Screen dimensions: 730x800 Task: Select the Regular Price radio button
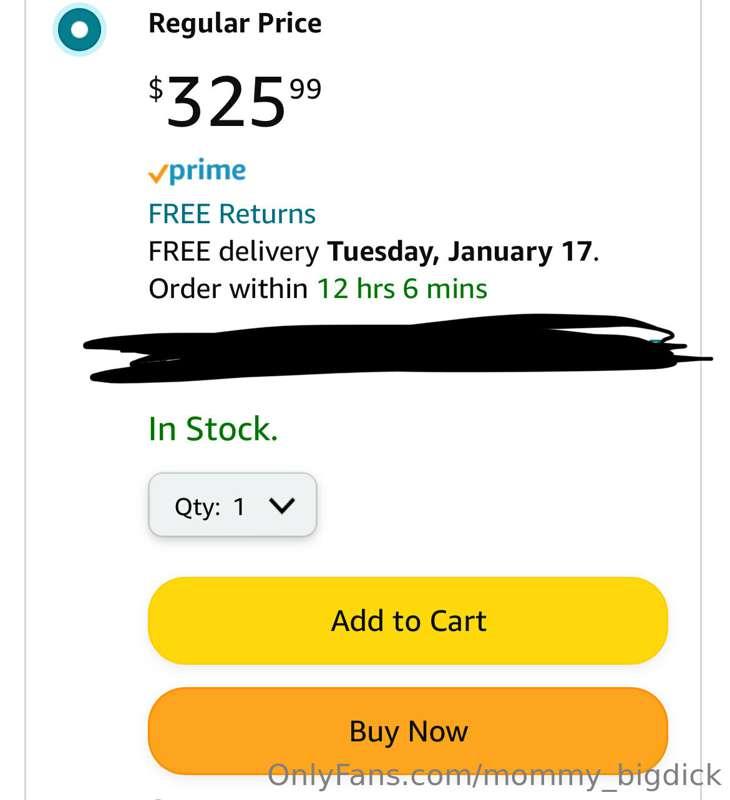point(78,31)
